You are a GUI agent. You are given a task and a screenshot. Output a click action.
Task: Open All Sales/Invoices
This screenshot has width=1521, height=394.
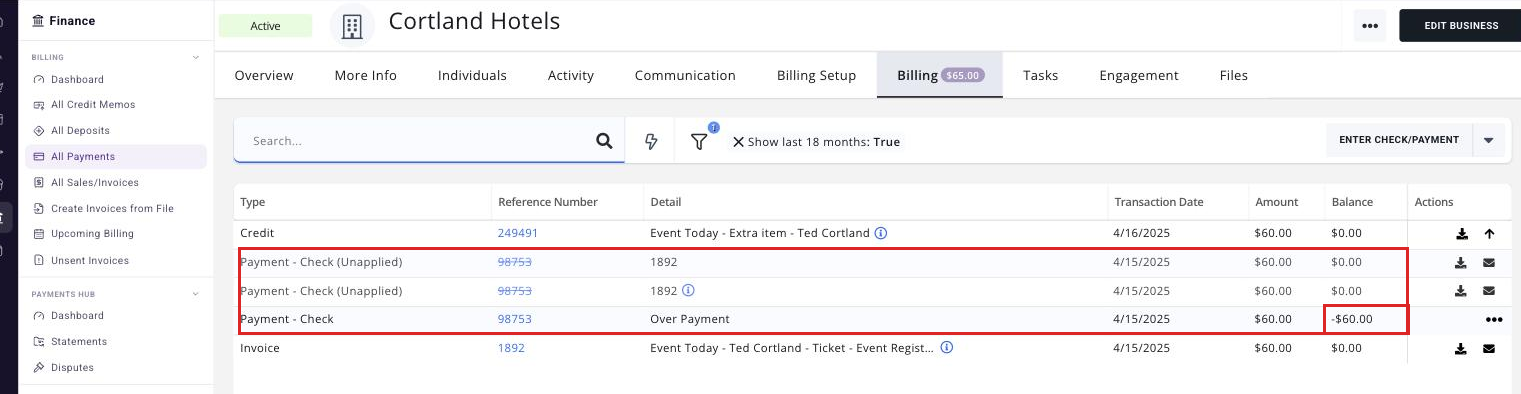point(95,182)
